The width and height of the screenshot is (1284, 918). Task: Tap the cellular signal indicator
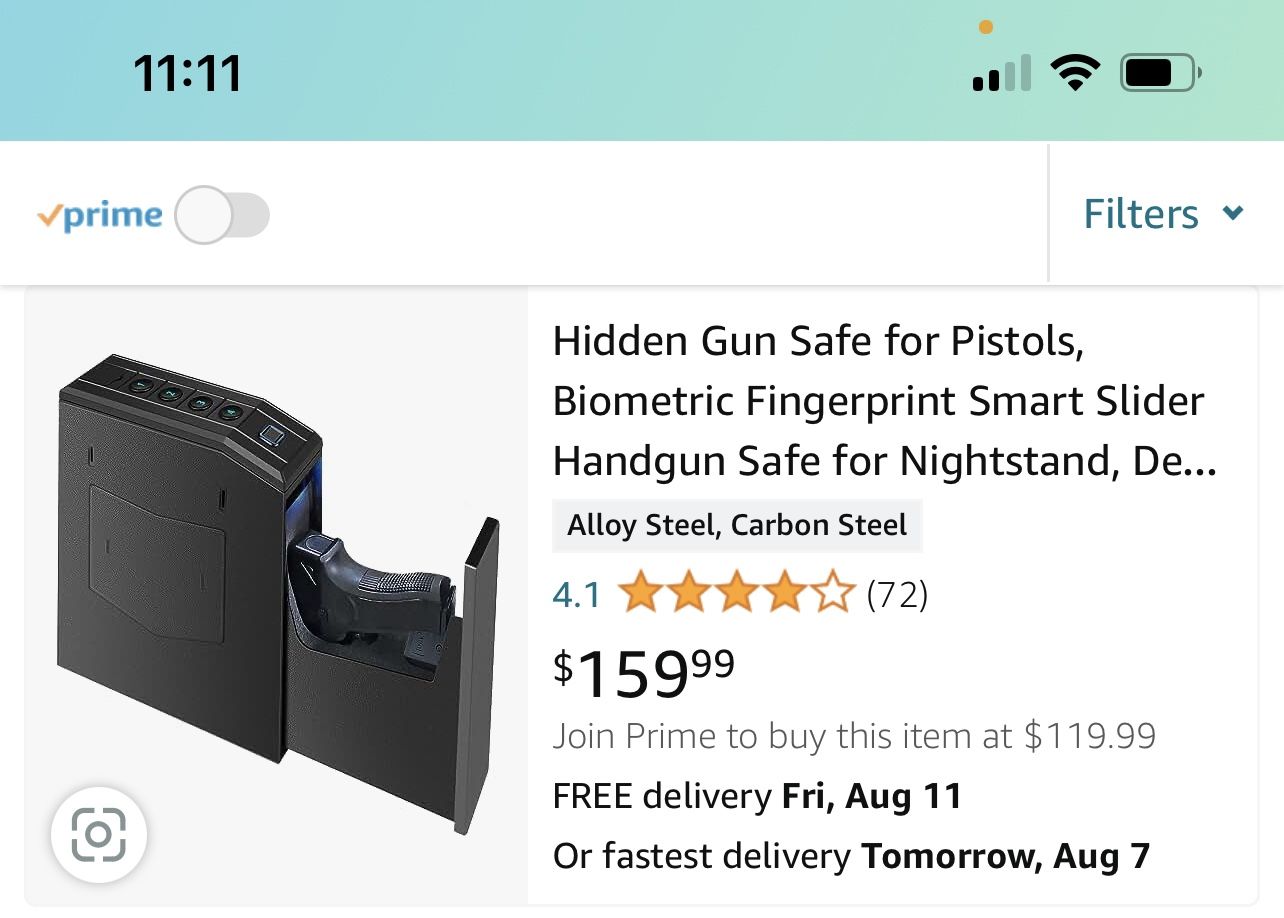[x=1000, y=71]
